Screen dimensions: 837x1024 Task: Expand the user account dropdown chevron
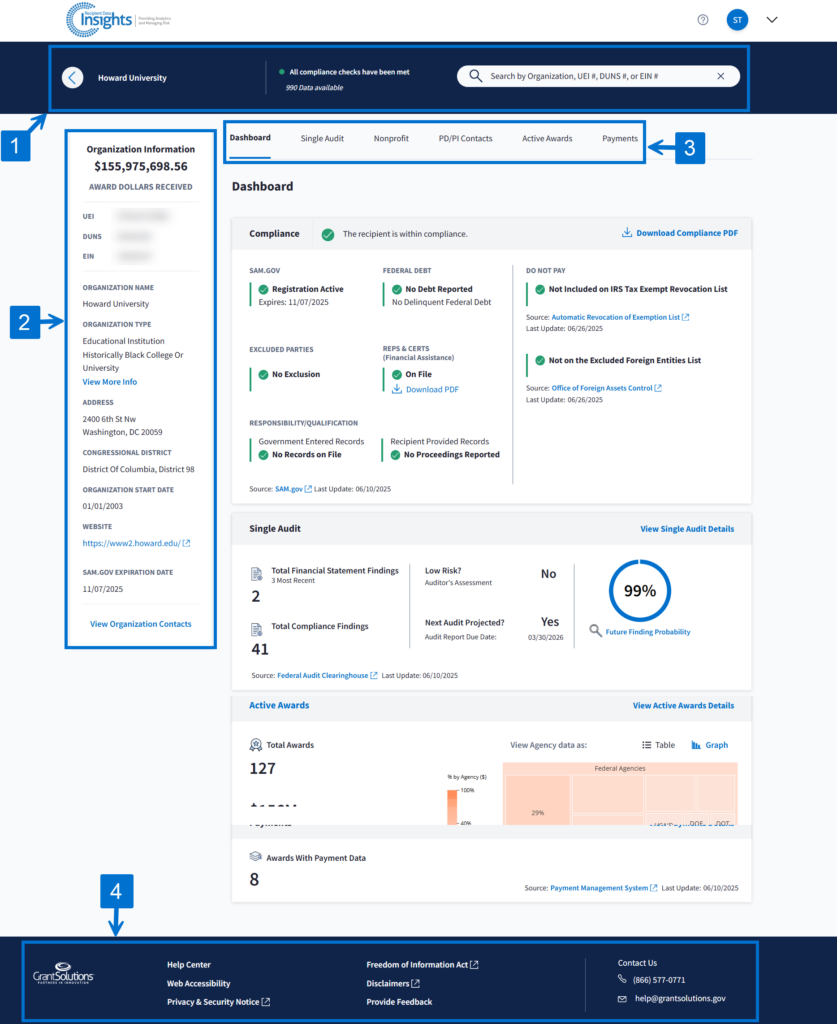tap(771, 20)
